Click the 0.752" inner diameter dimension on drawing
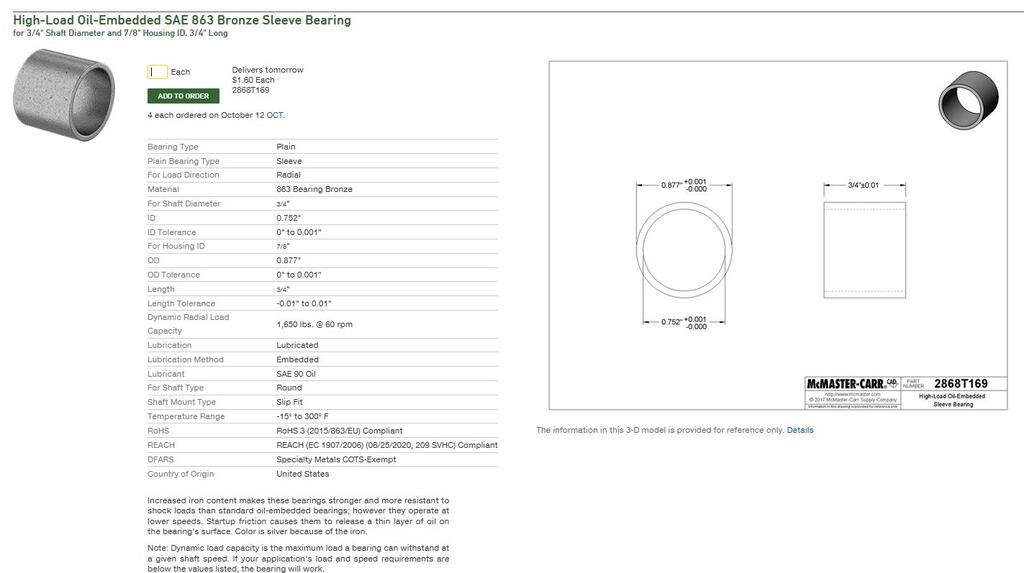The width and height of the screenshot is (1024, 573). (x=684, y=323)
